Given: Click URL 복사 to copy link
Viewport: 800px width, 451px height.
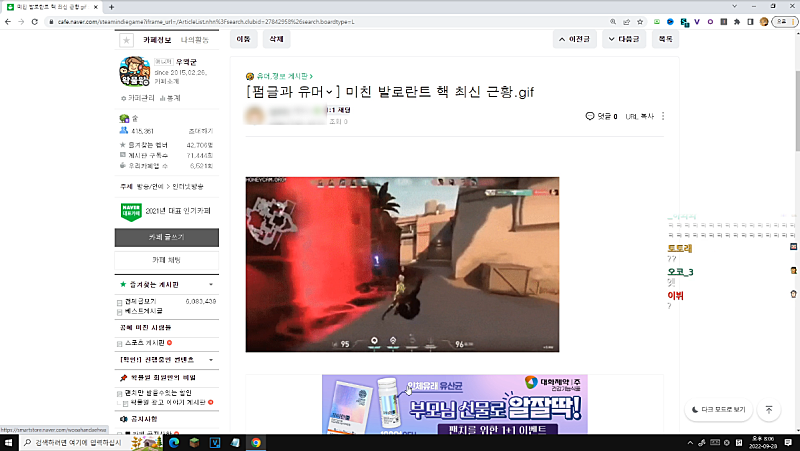Looking at the screenshot, I should (x=640, y=116).
